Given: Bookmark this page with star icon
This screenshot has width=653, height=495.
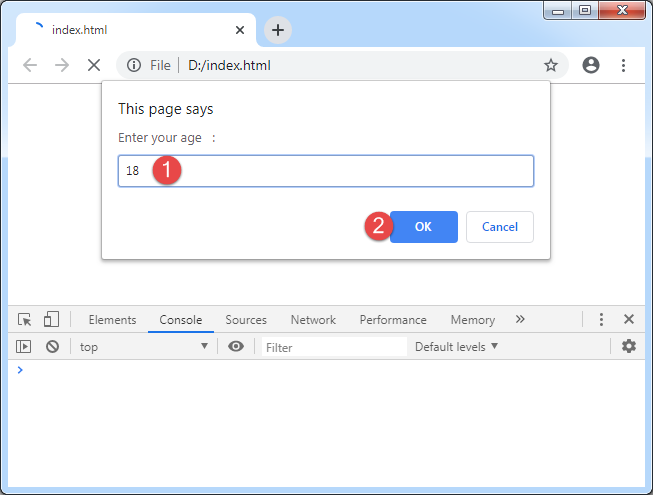Looking at the screenshot, I should (551, 65).
